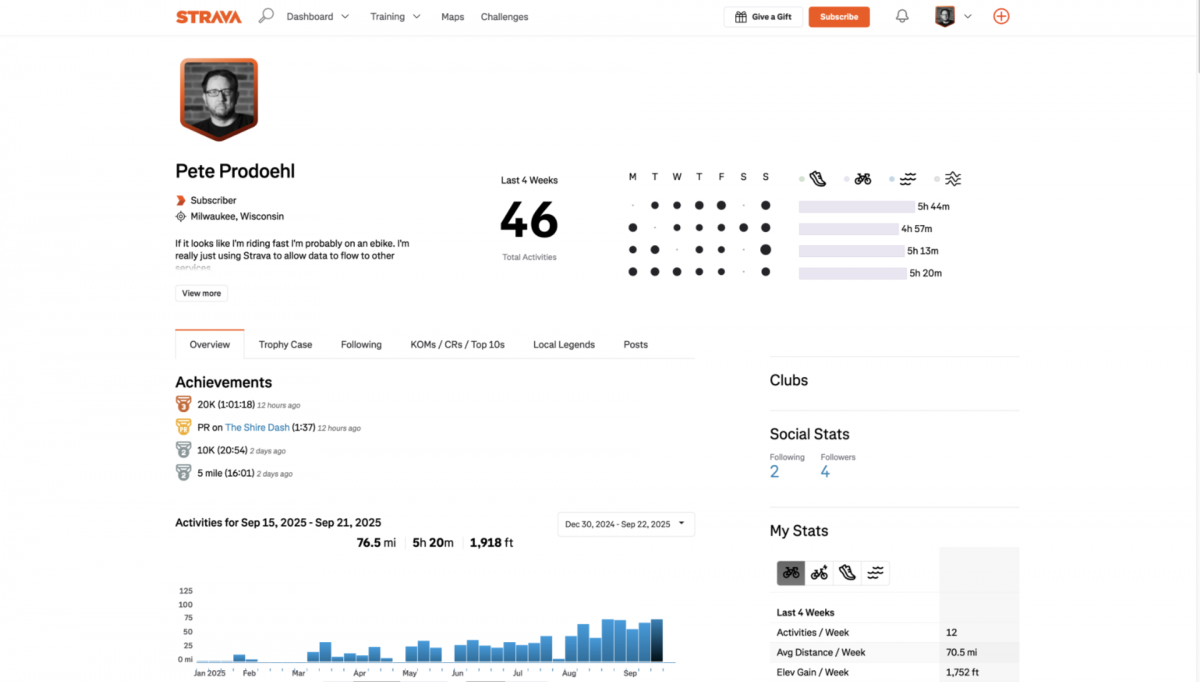Open The Shire Dash segment link
The height and width of the screenshot is (682, 1200).
coord(257,427)
